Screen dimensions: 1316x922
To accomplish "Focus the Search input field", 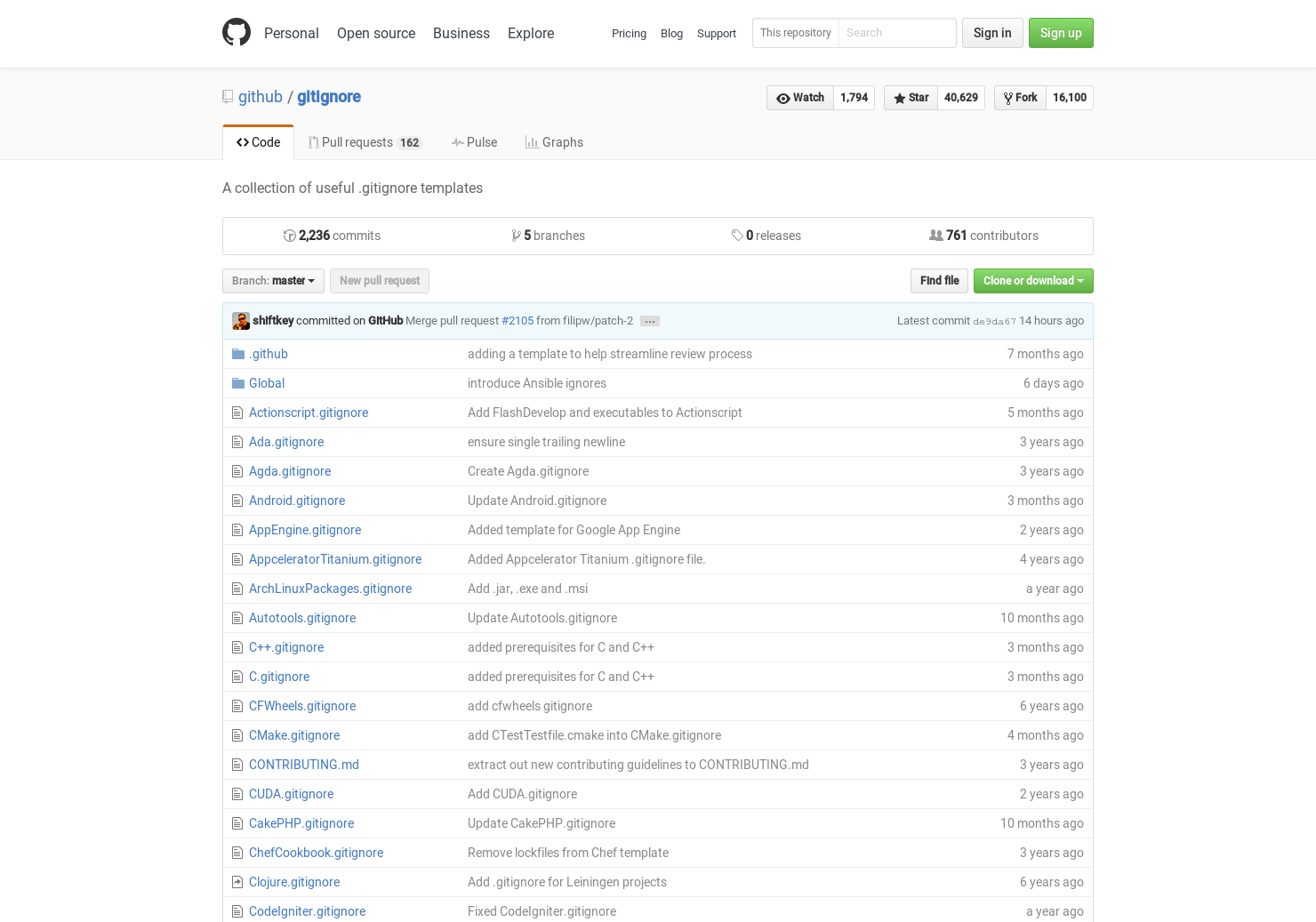I will 897,33.
